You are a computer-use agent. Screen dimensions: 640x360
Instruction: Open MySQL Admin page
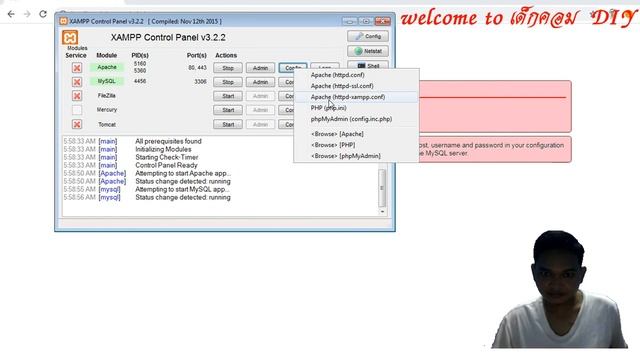tap(260, 82)
